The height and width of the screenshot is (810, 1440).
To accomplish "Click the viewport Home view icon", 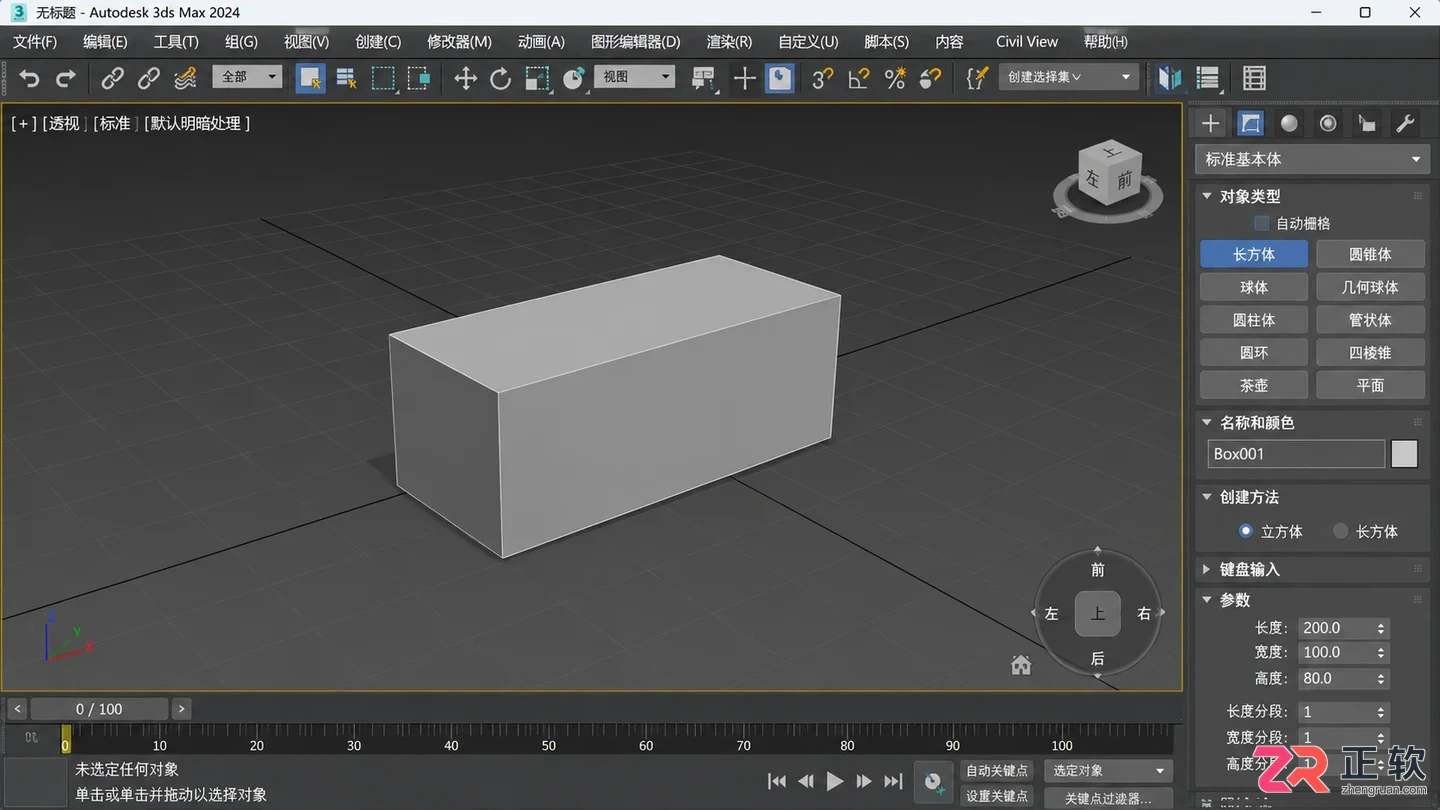I will [x=1021, y=665].
